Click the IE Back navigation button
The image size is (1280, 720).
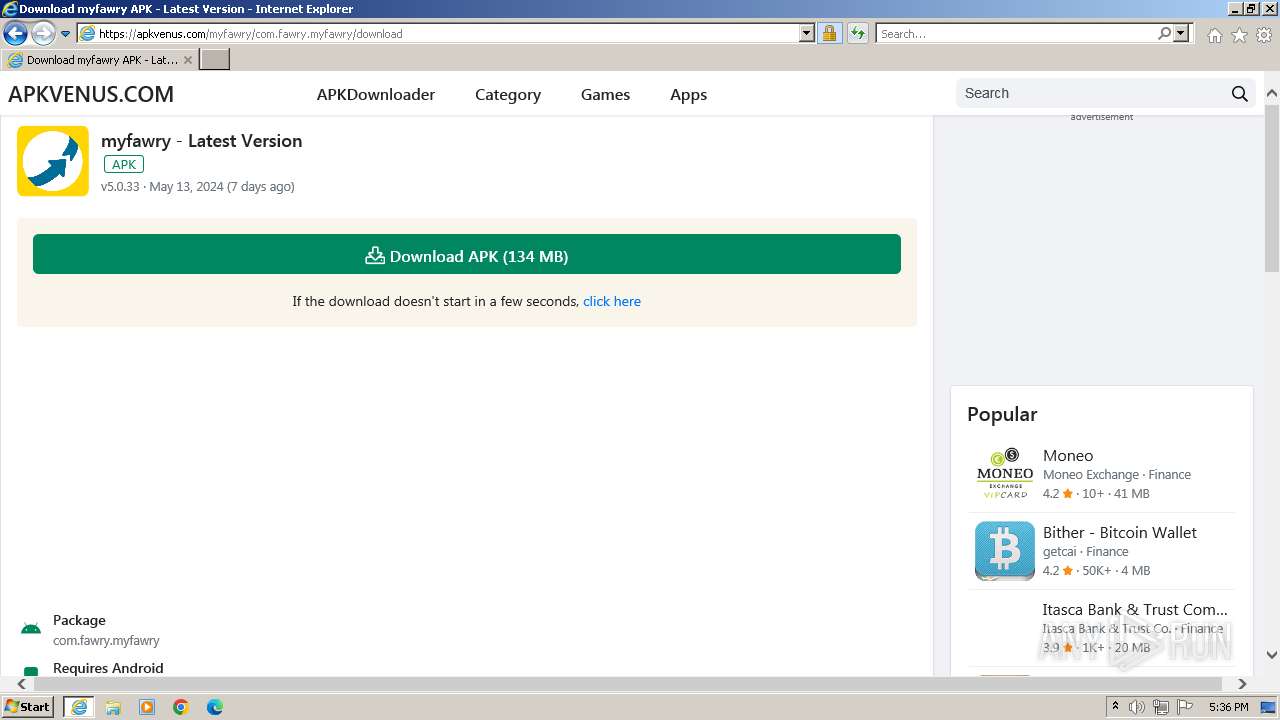pos(15,33)
